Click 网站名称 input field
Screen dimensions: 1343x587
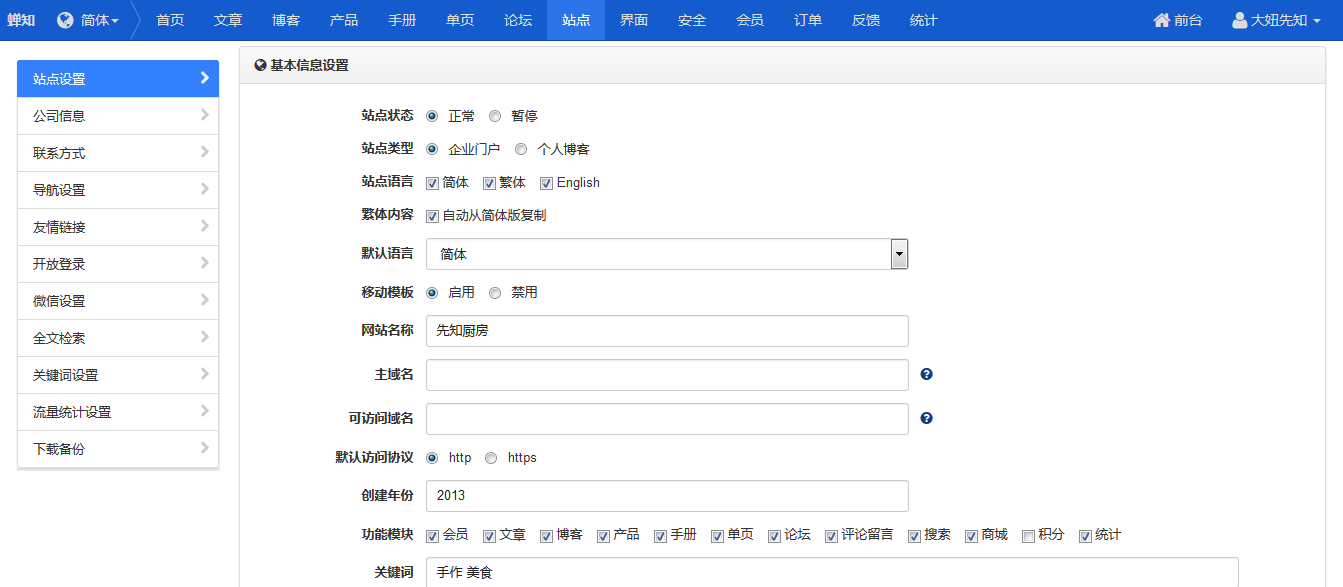pos(667,331)
